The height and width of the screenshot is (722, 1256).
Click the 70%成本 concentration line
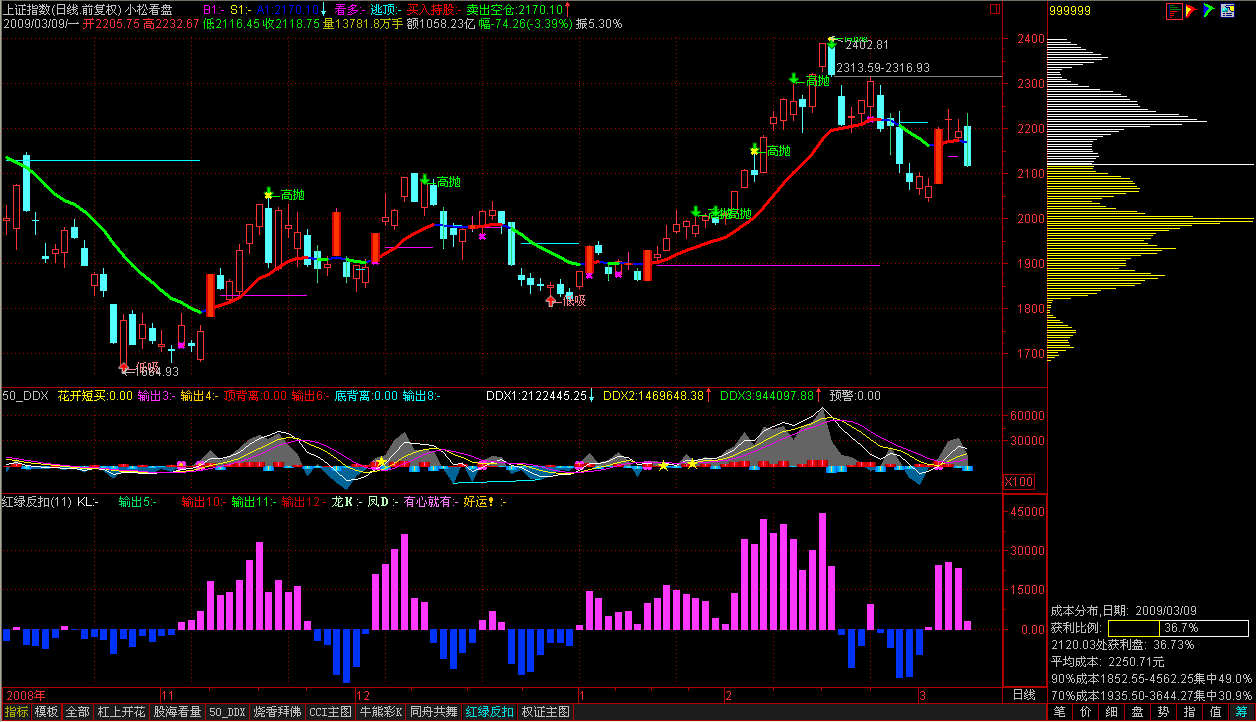coord(1151,695)
